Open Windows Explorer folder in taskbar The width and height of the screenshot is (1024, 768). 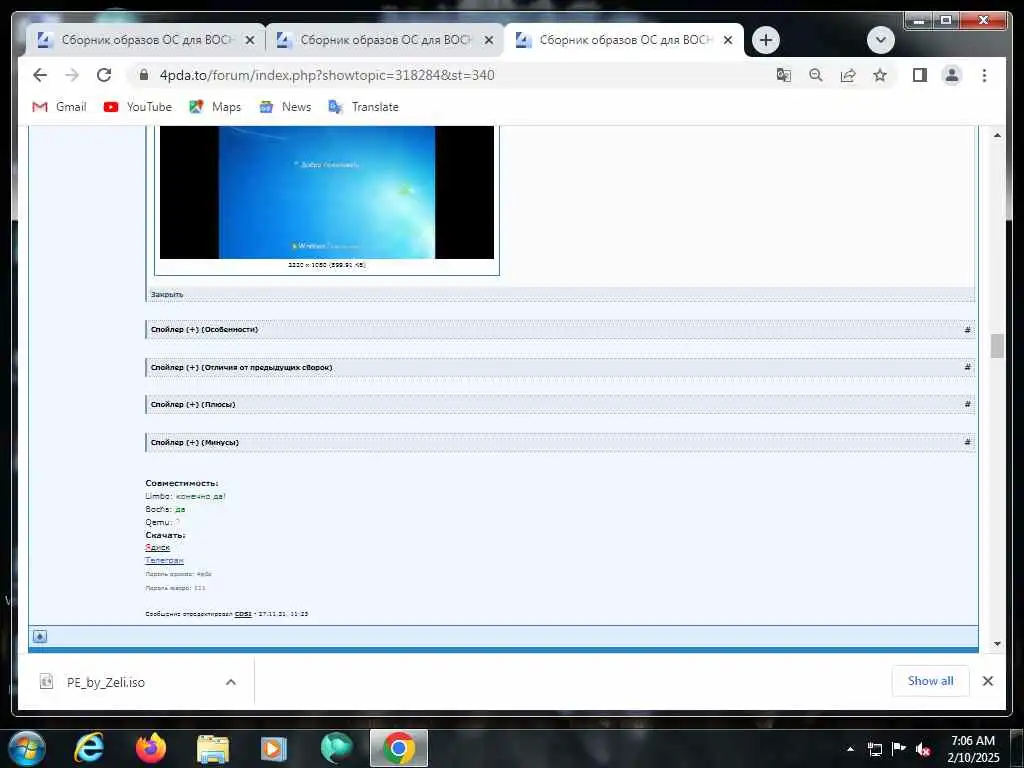pyautogui.click(x=212, y=748)
